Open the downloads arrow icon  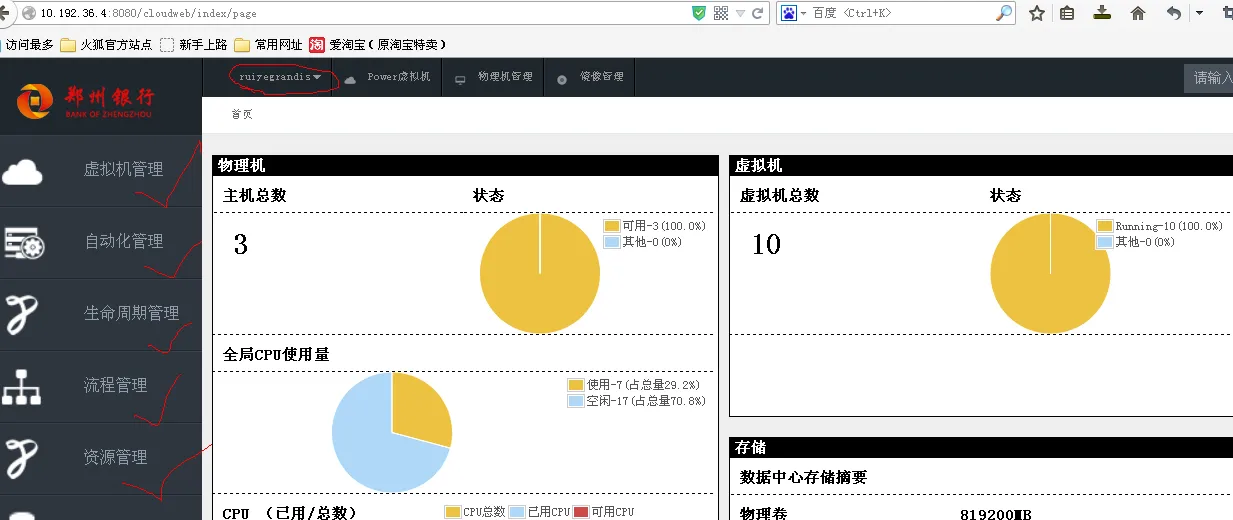click(1102, 13)
